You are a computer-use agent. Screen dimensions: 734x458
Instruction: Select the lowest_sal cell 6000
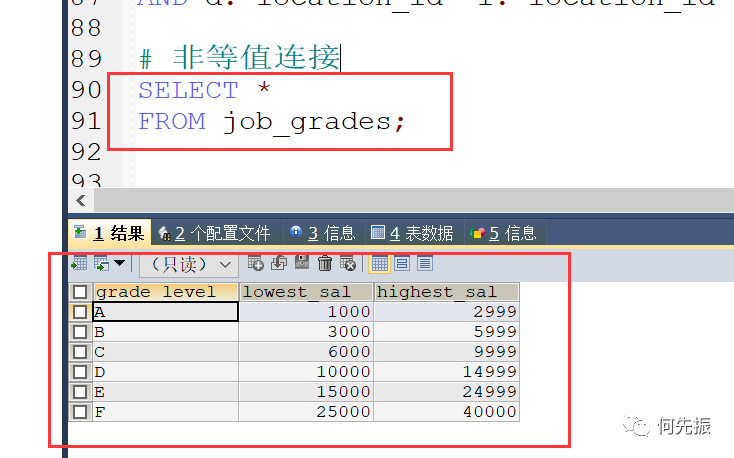click(306, 352)
